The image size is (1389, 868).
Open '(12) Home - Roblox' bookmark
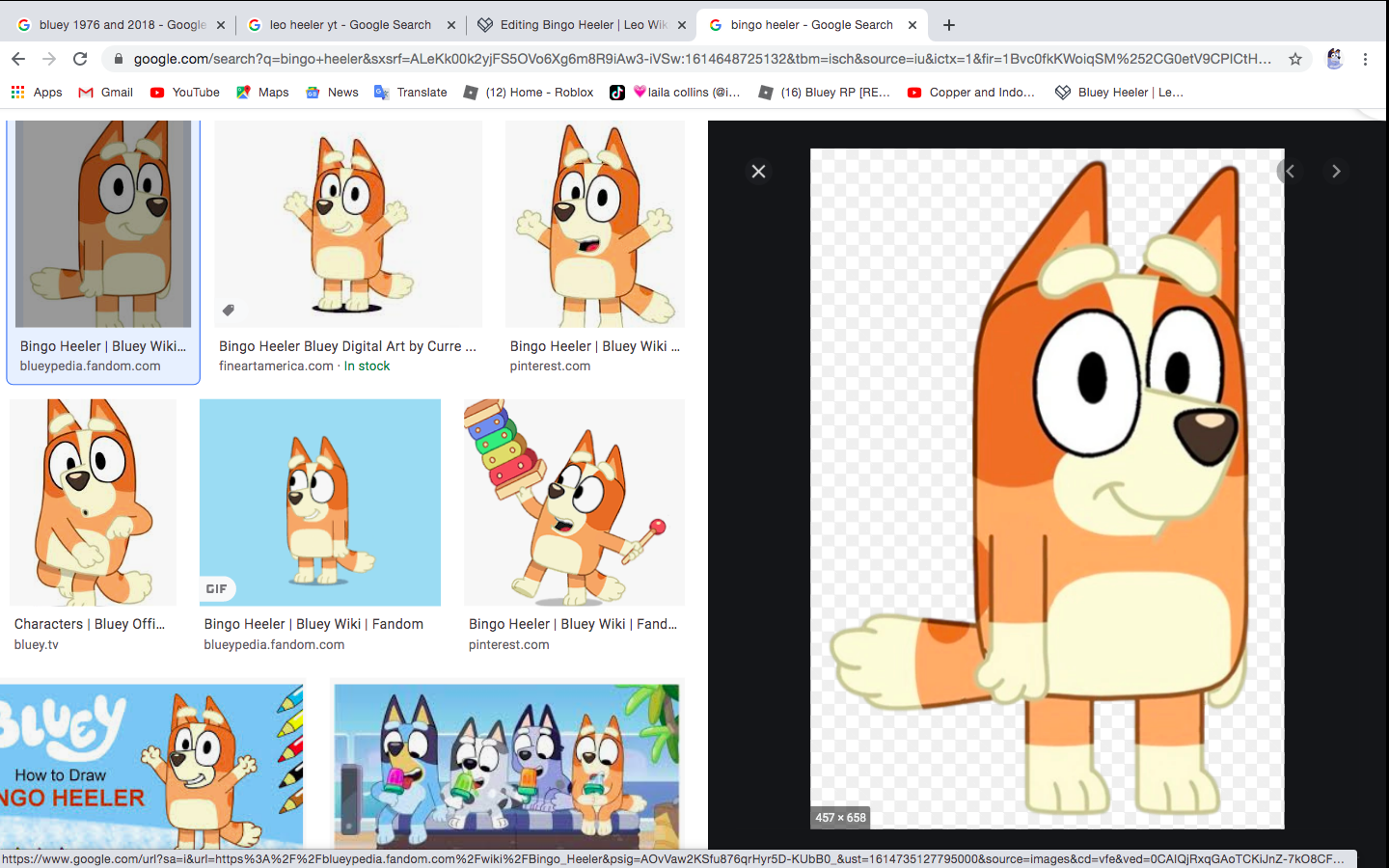point(529,93)
